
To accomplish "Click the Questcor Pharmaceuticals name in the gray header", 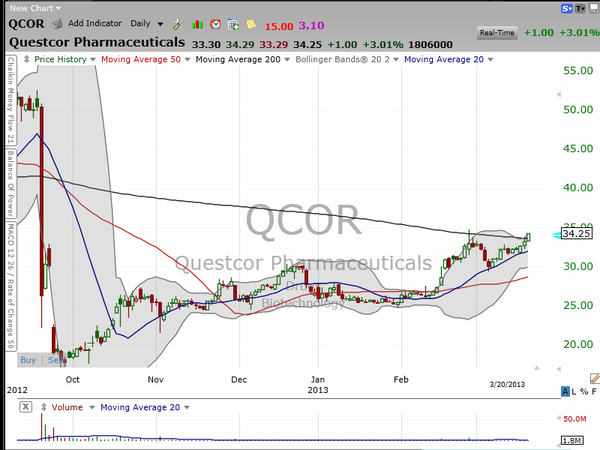I will (97, 42).
